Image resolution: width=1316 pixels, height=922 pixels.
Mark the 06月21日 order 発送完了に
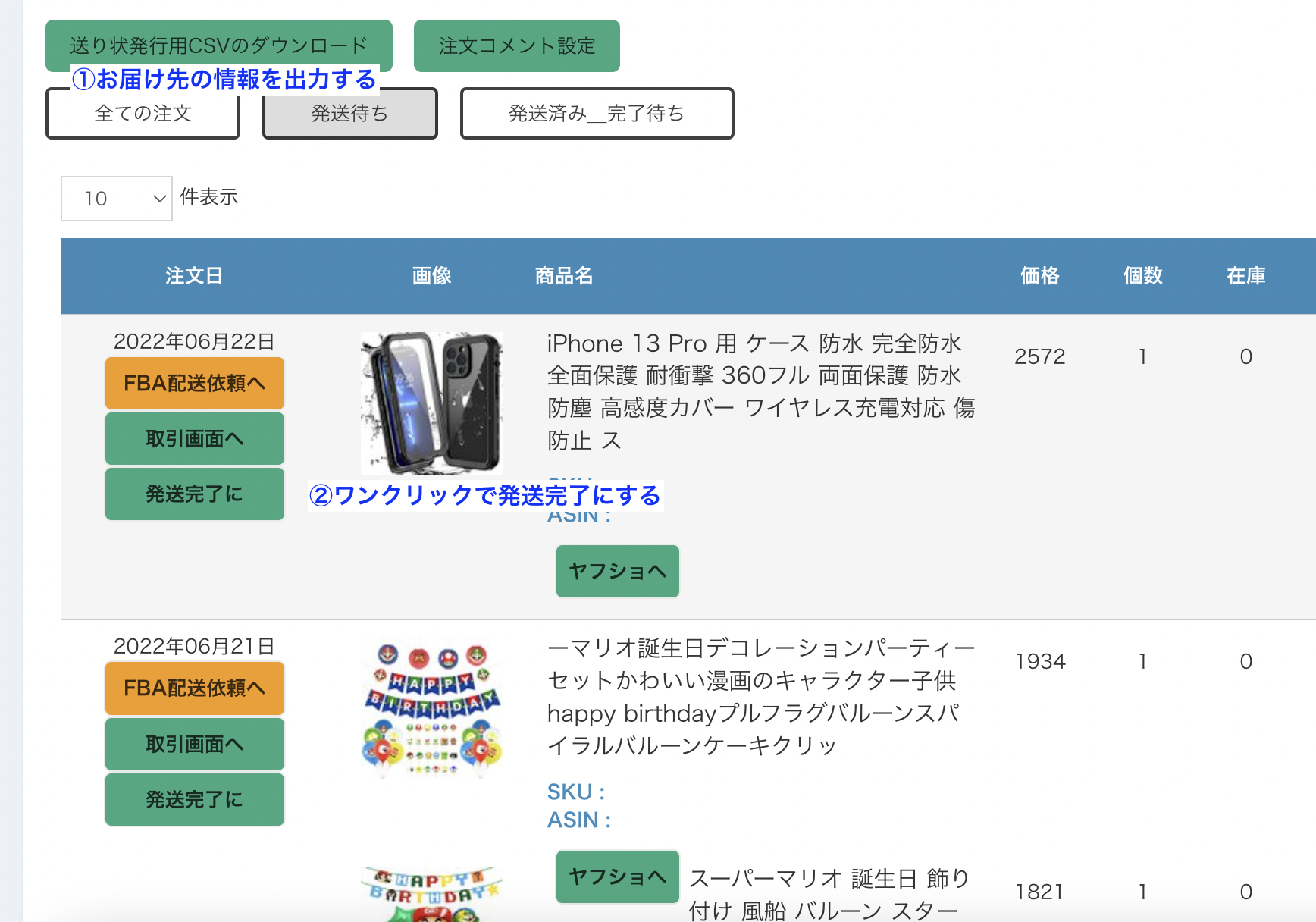pyautogui.click(x=195, y=800)
